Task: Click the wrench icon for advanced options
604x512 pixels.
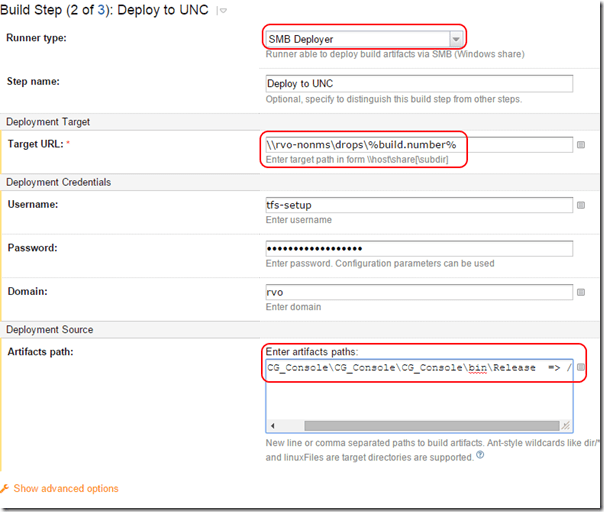Action: point(6,489)
